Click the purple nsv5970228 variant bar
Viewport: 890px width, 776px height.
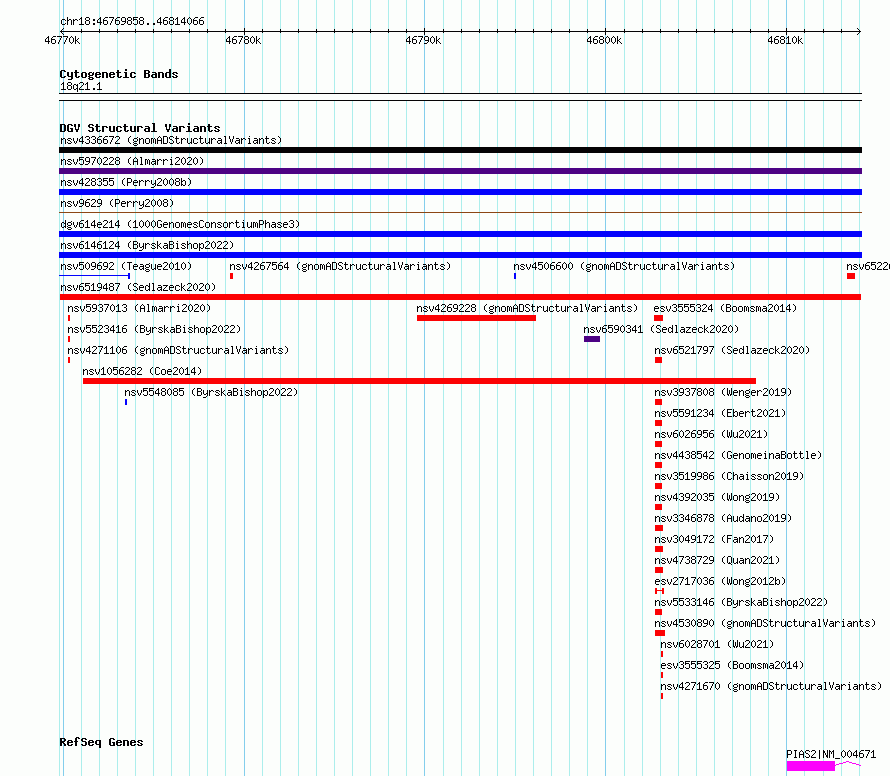tap(460, 171)
